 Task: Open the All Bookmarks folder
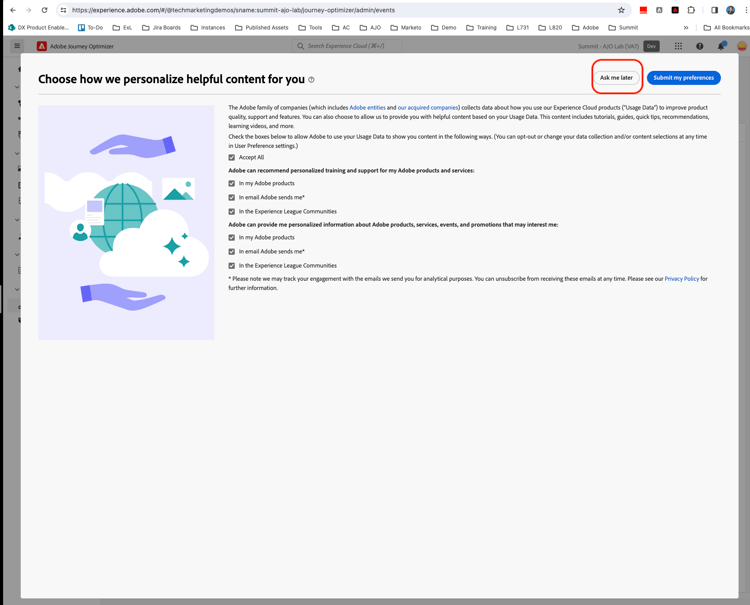pos(726,28)
